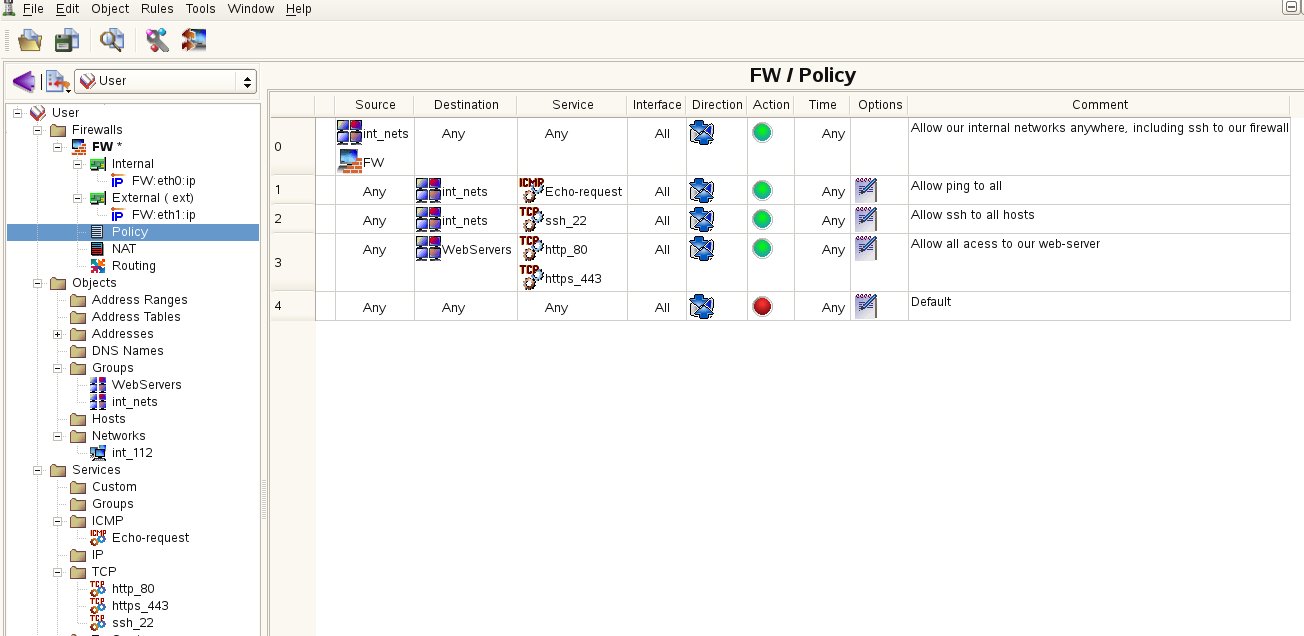The width and height of the screenshot is (1304, 636).
Task: Collapse the External (ext) interface node
Action: click(77, 198)
